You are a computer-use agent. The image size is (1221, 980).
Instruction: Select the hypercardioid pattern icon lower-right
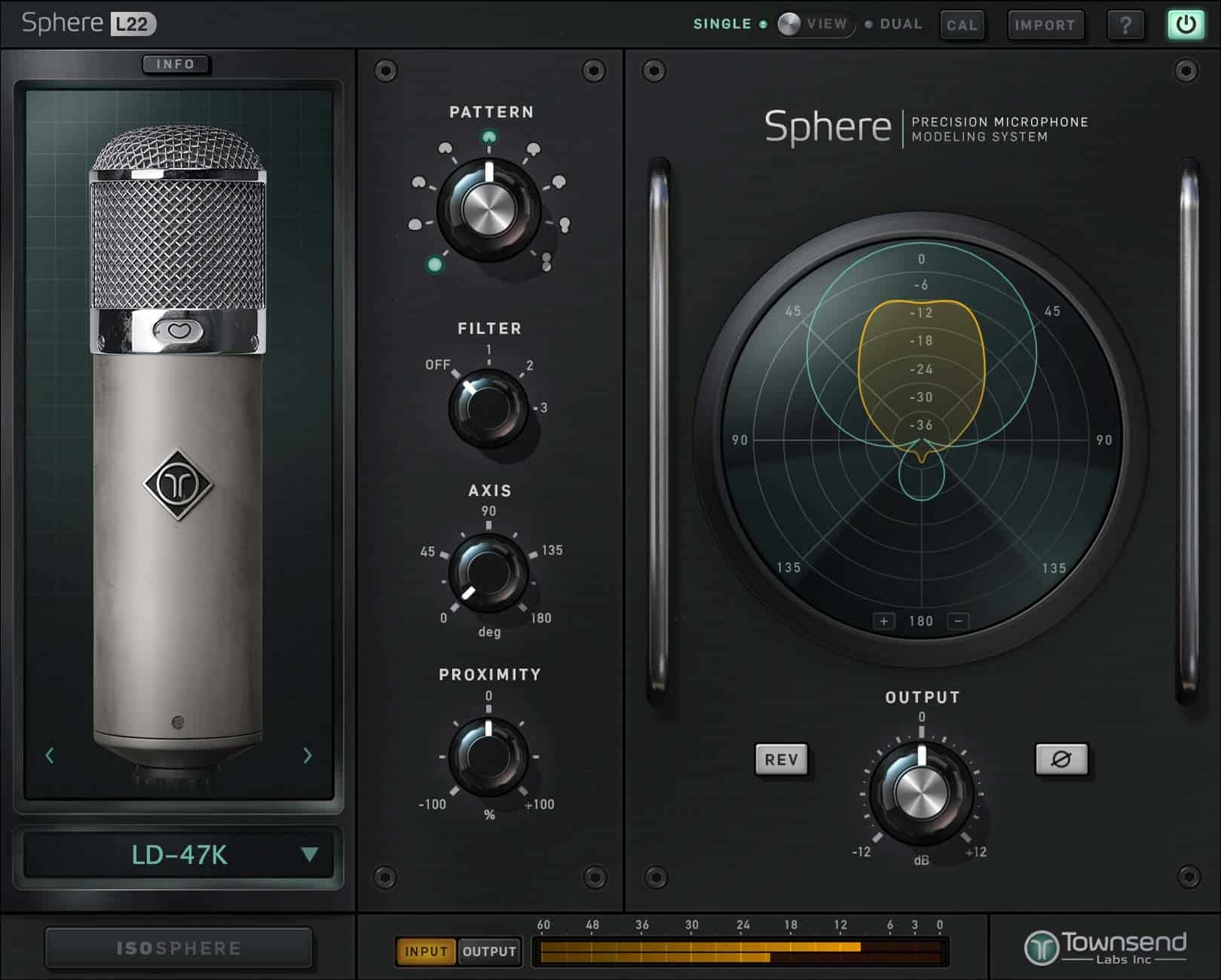point(565,224)
